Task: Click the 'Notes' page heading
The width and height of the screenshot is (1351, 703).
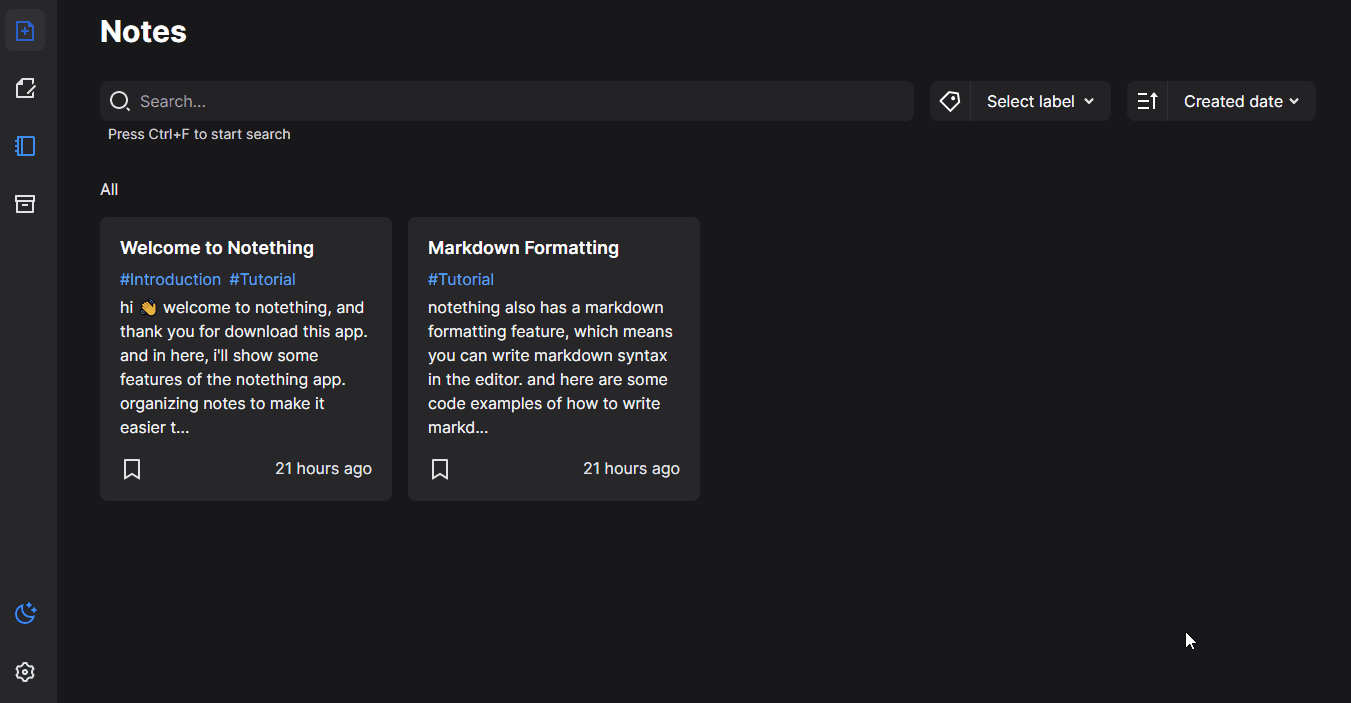Action: 143,31
